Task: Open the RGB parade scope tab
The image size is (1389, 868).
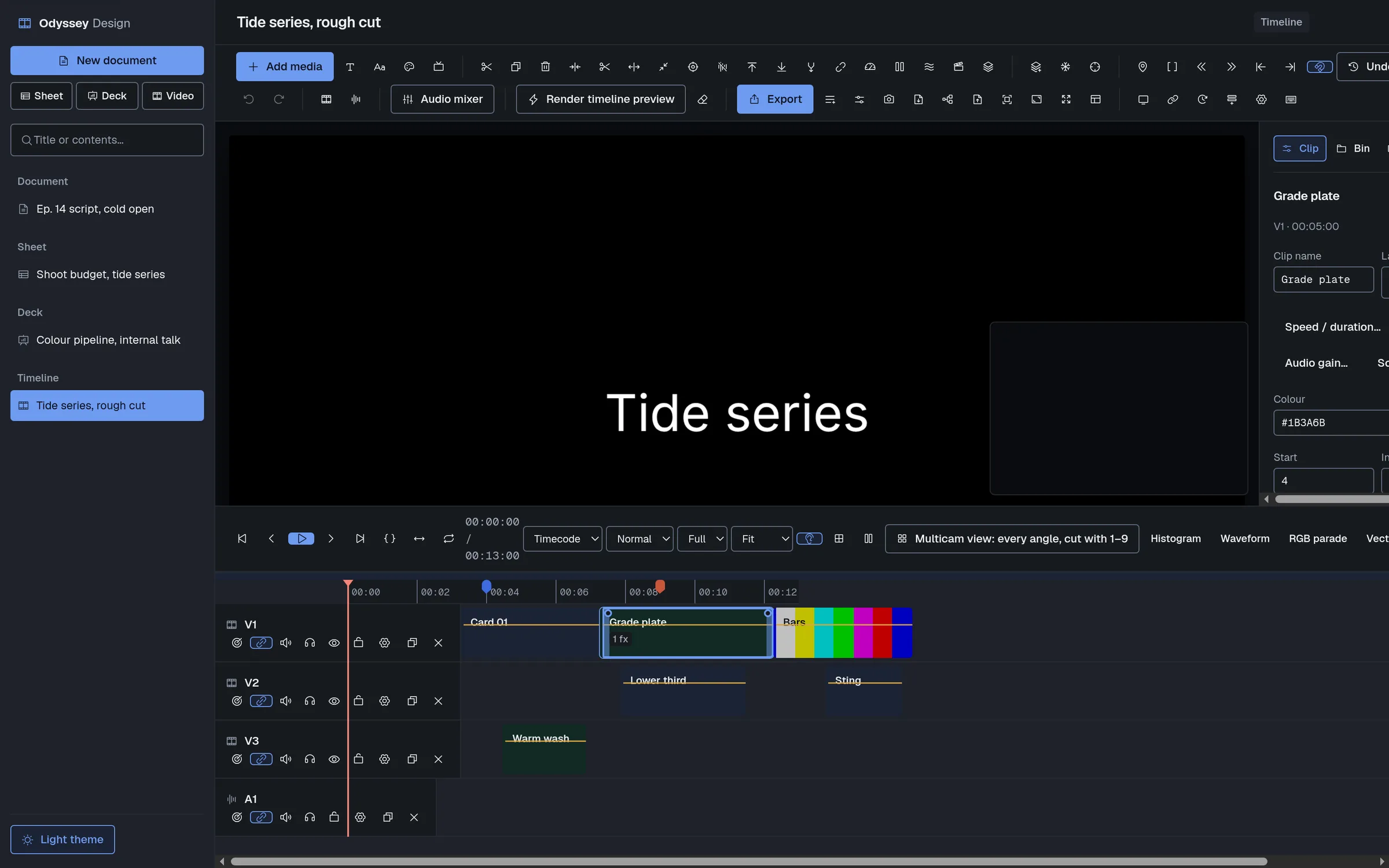Action: click(1318, 539)
